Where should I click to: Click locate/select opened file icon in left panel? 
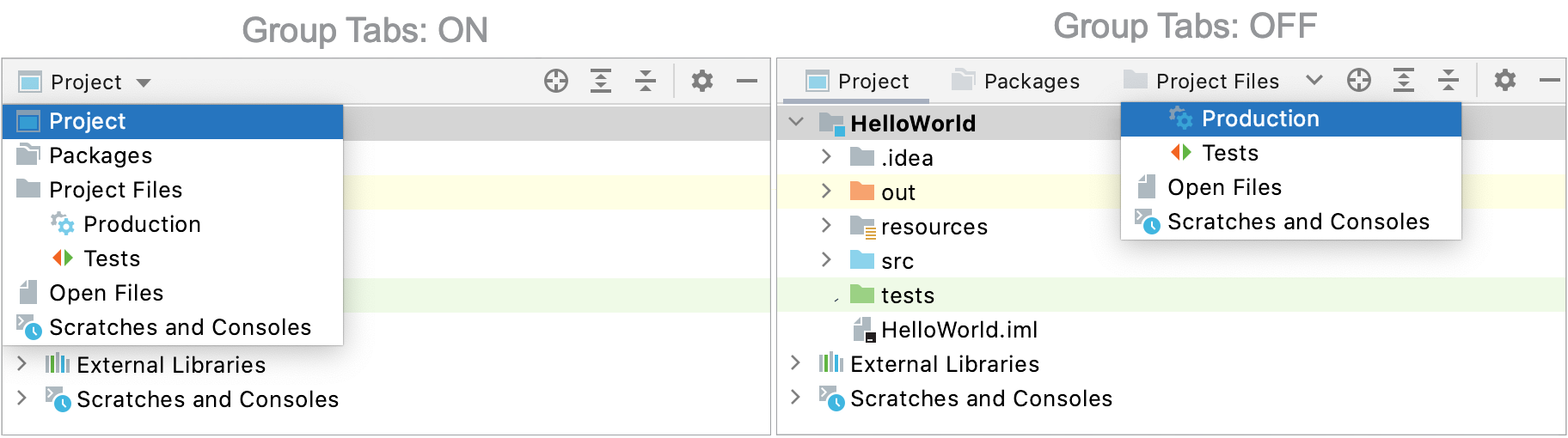(x=556, y=82)
